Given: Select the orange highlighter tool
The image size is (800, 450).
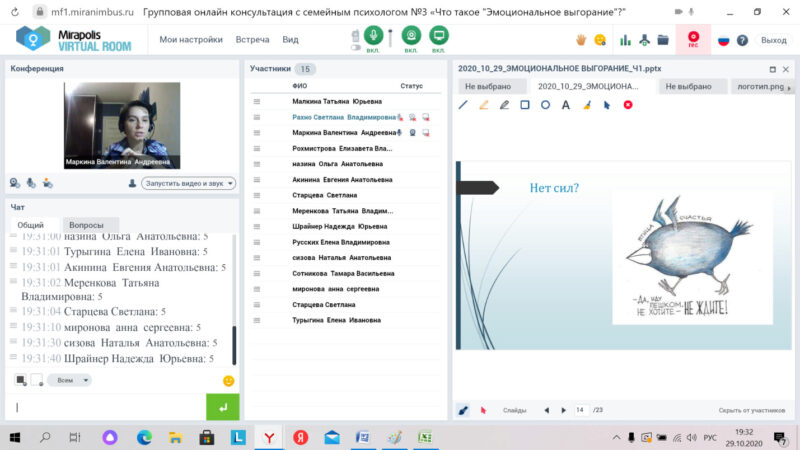Looking at the screenshot, I should [x=484, y=105].
